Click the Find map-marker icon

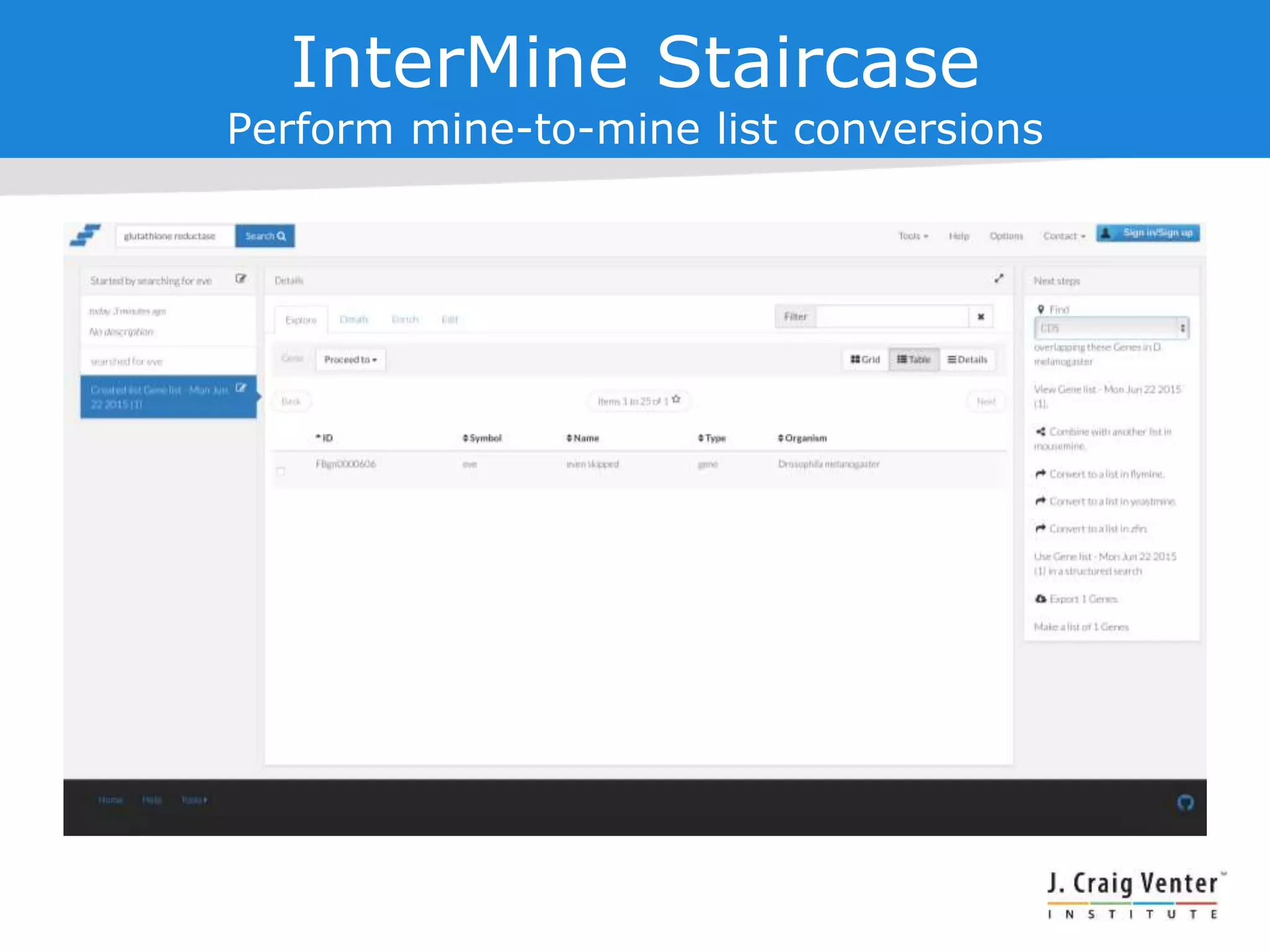coord(1041,309)
